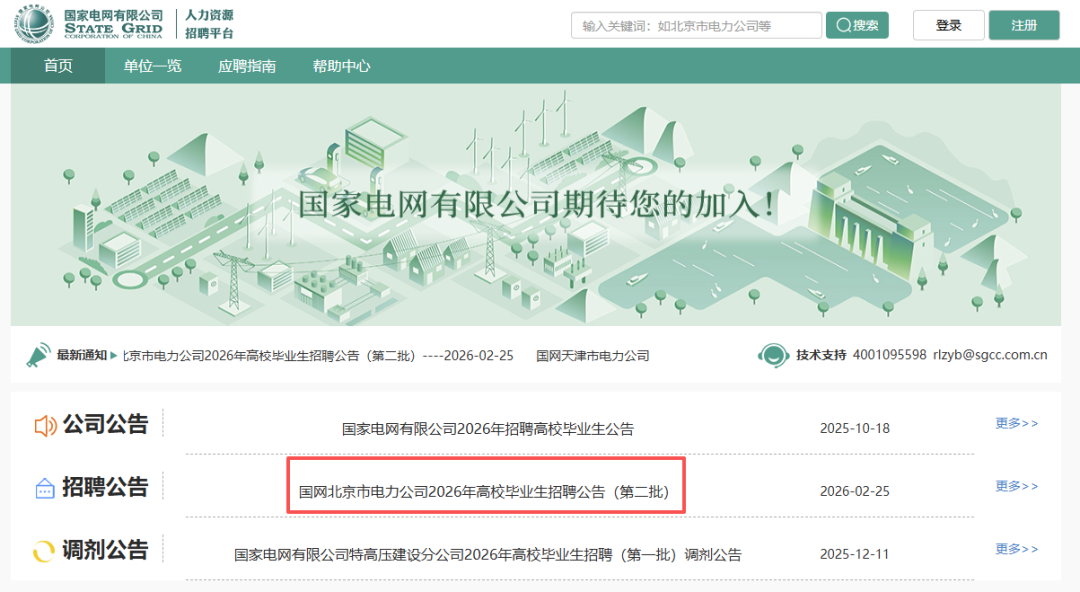Viewport: 1080px width, 592px height.
Task: Click the headset icon beside 技术支持
Action: (x=772, y=355)
